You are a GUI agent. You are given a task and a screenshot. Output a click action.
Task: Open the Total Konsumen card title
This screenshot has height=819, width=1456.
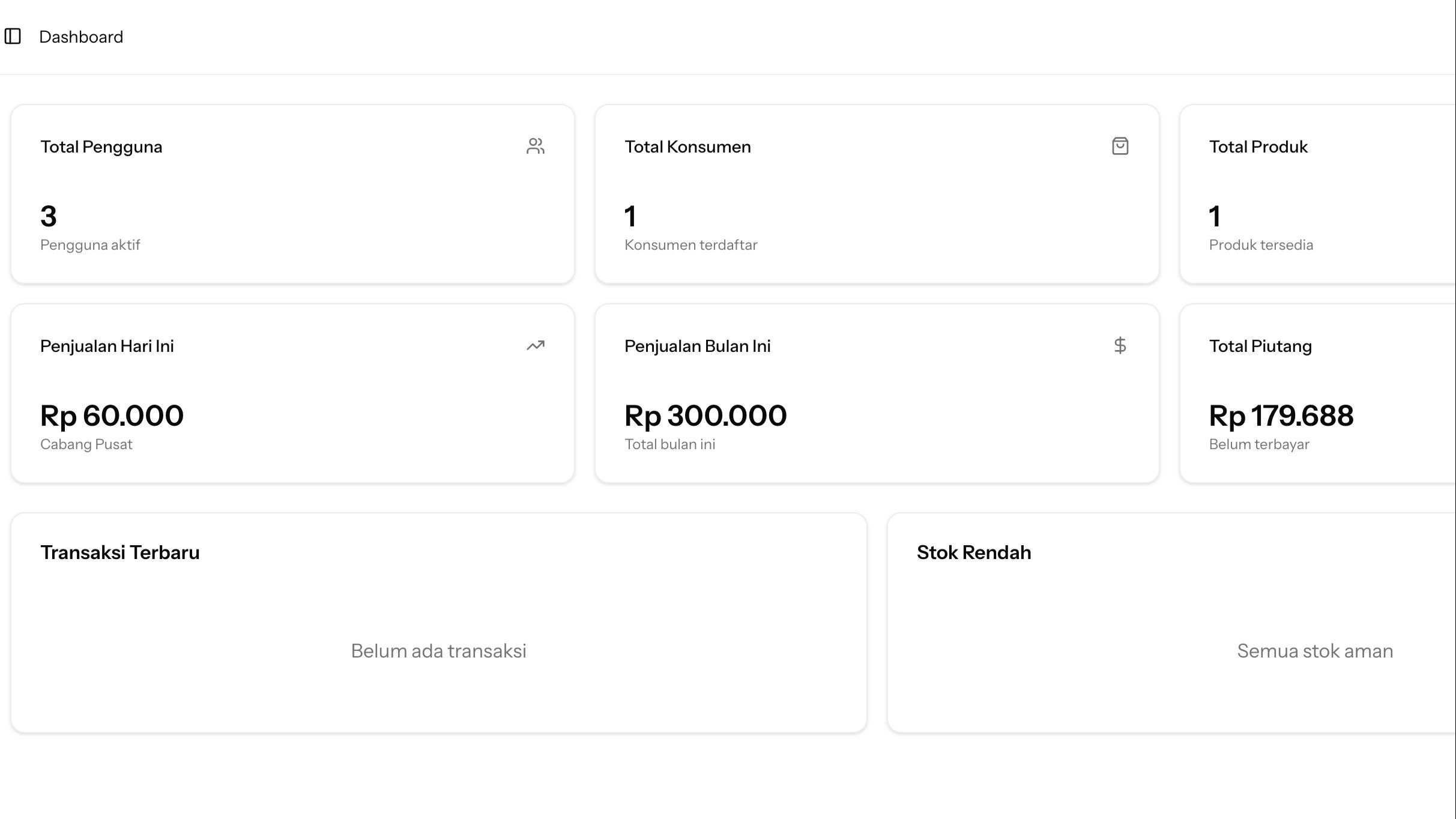pos(687,147)
